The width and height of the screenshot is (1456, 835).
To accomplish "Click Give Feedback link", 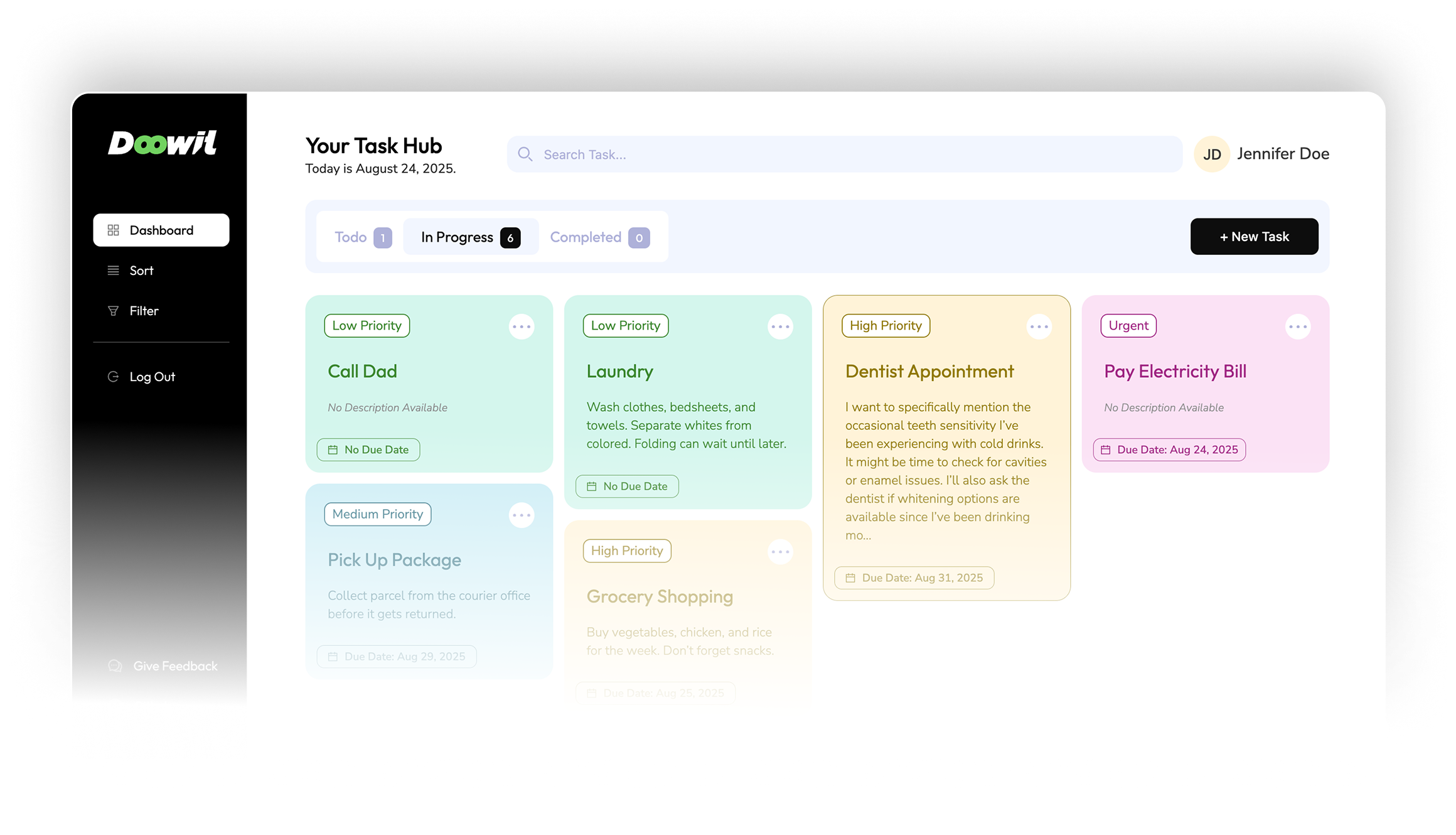I will [175, 666].
